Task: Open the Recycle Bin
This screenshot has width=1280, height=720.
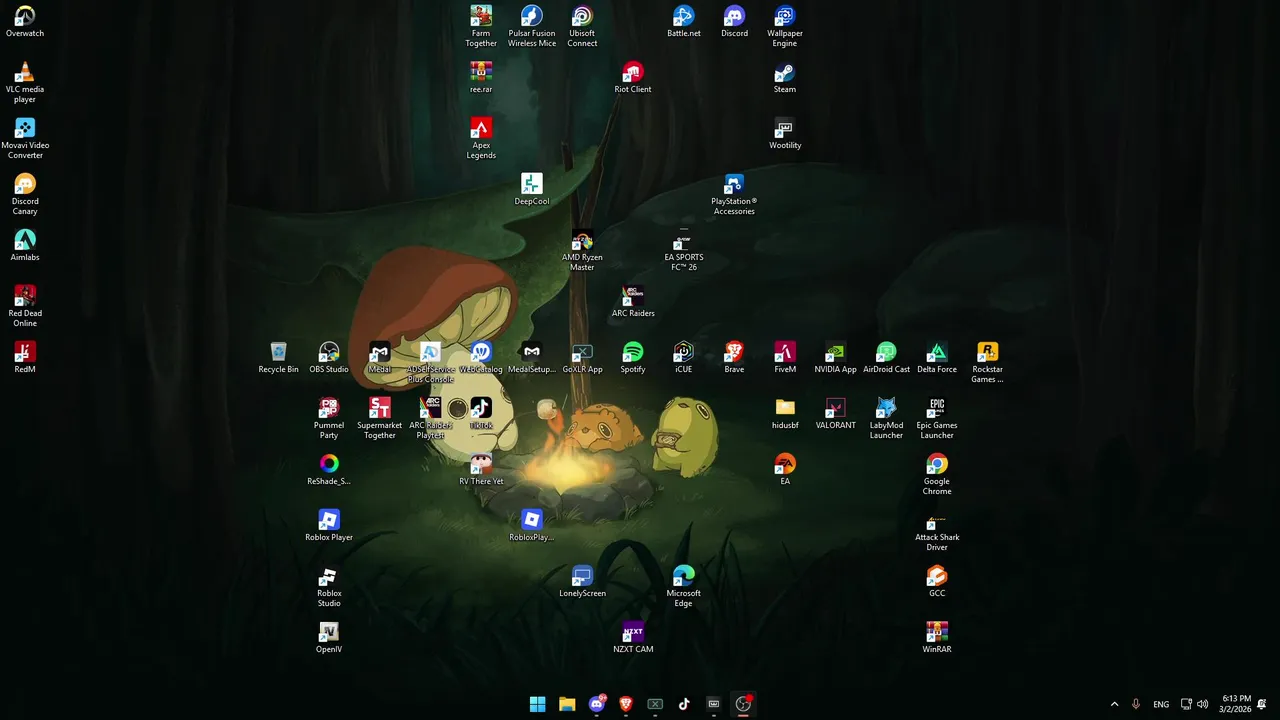Action: pyautogui.click(x=278, y=357)
